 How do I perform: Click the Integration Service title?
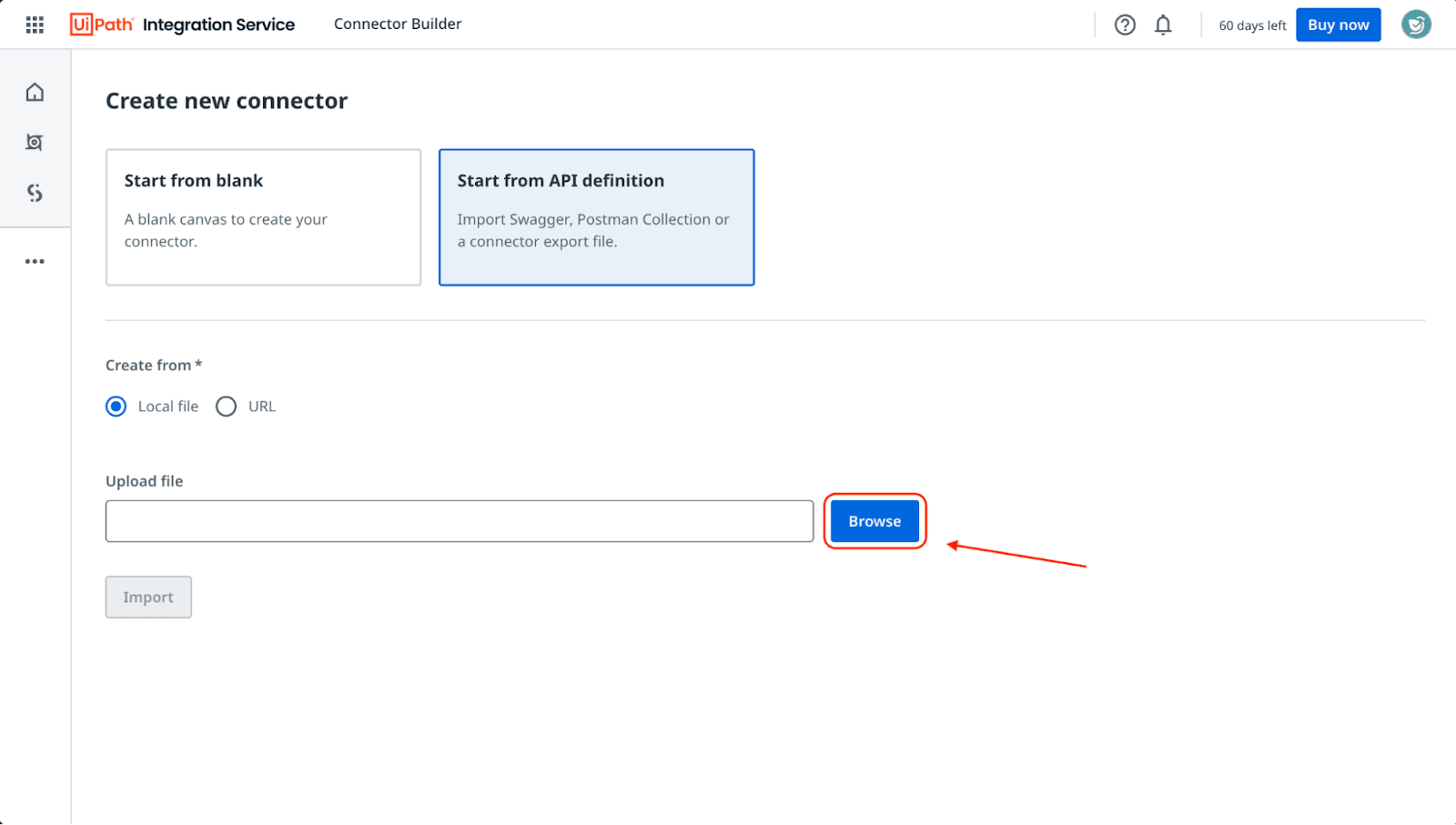point(218,25)
